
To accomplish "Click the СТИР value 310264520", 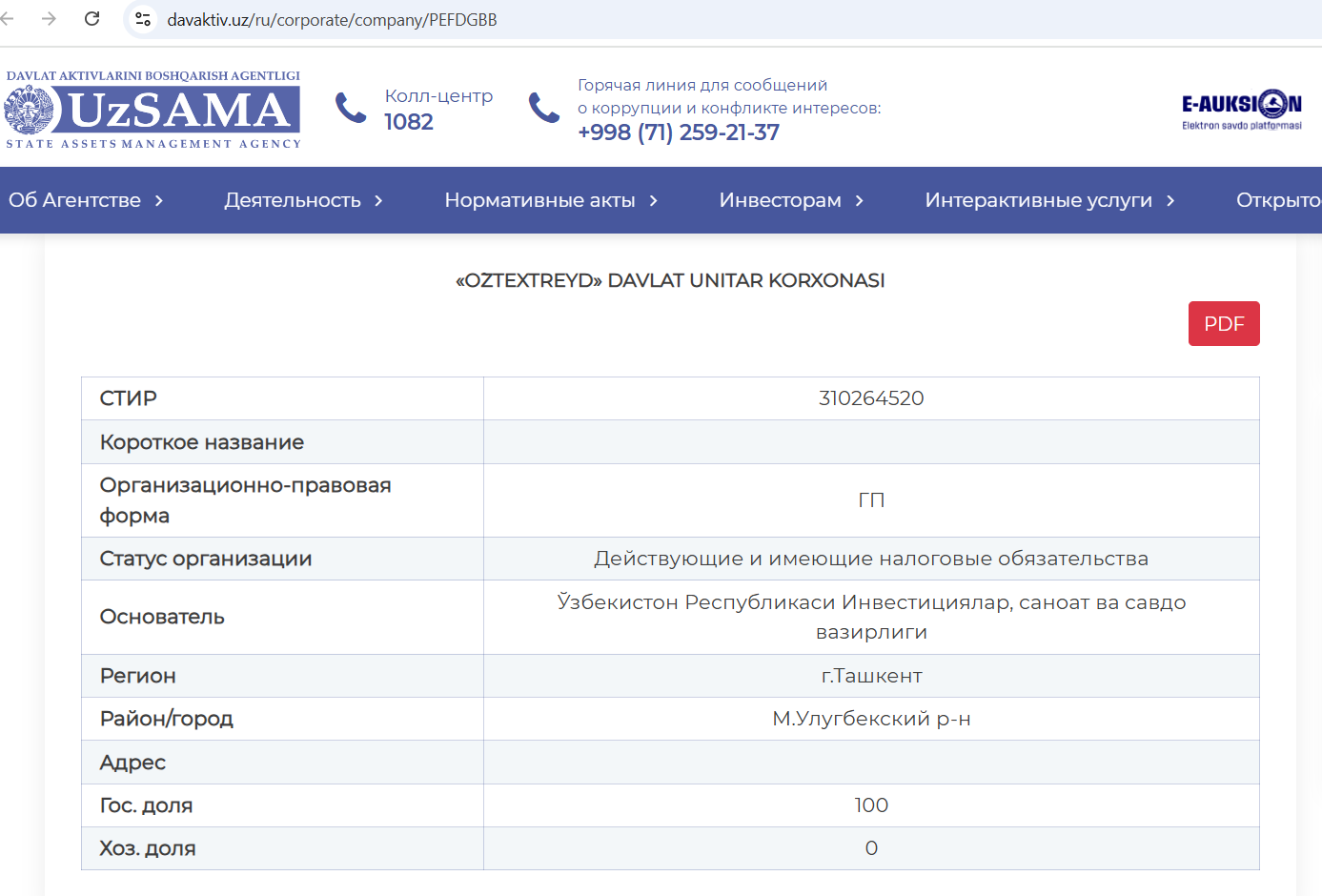I will [870, 398].
